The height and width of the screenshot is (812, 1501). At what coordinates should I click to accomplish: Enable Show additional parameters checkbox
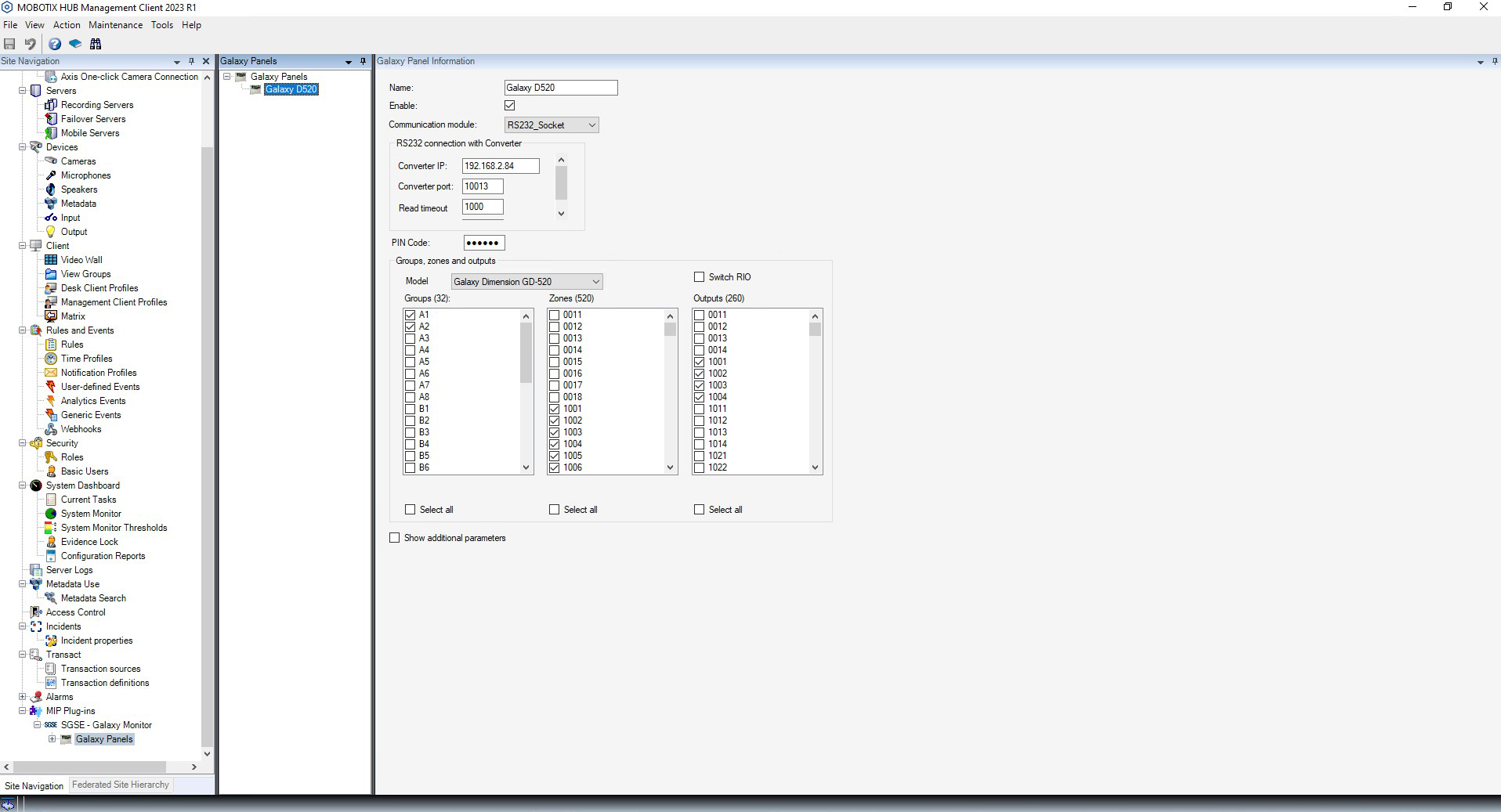pos(395,538)
